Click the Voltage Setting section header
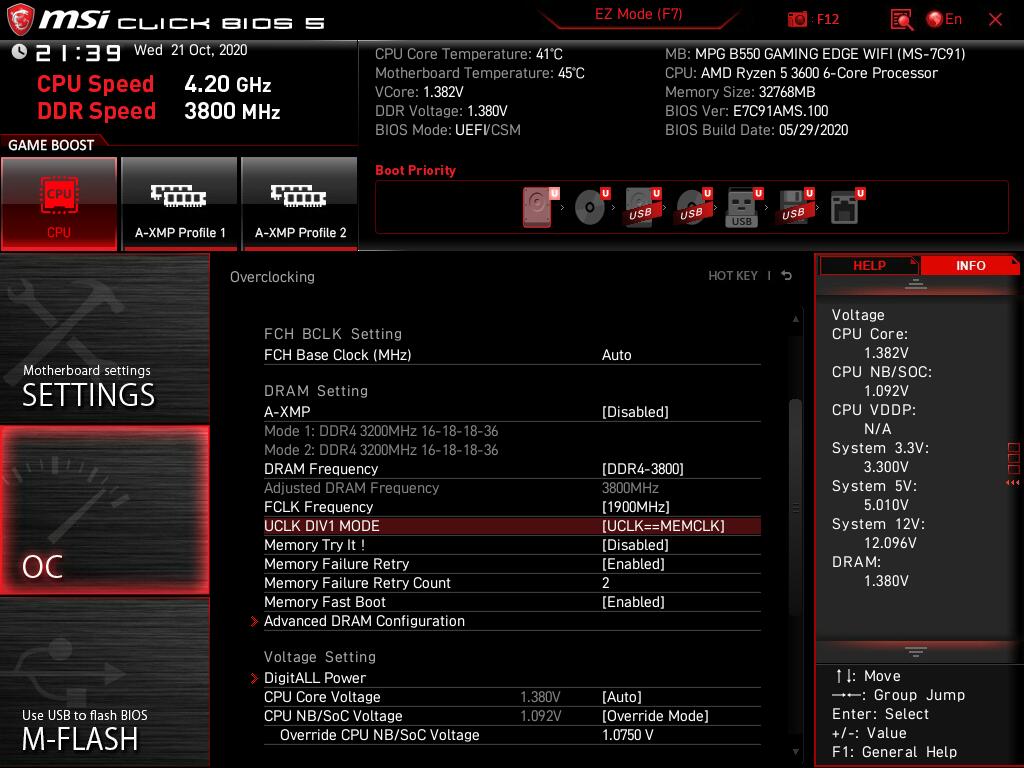This screenshot has width=1024, height=768. (320, 656)
